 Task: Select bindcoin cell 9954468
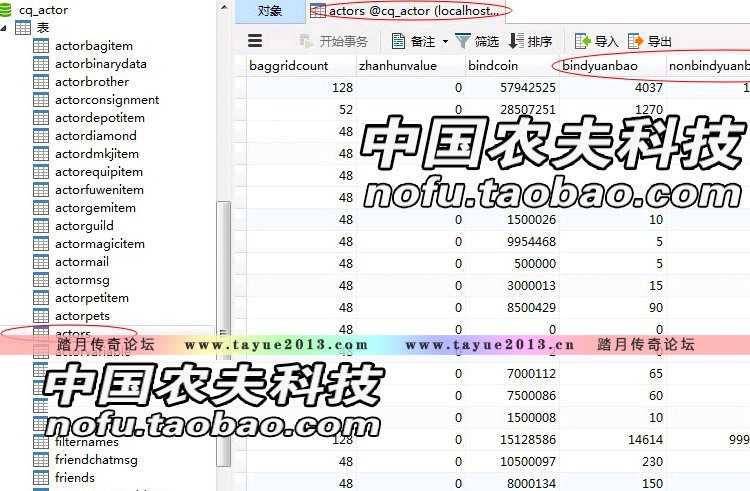(x=512, y=241)
